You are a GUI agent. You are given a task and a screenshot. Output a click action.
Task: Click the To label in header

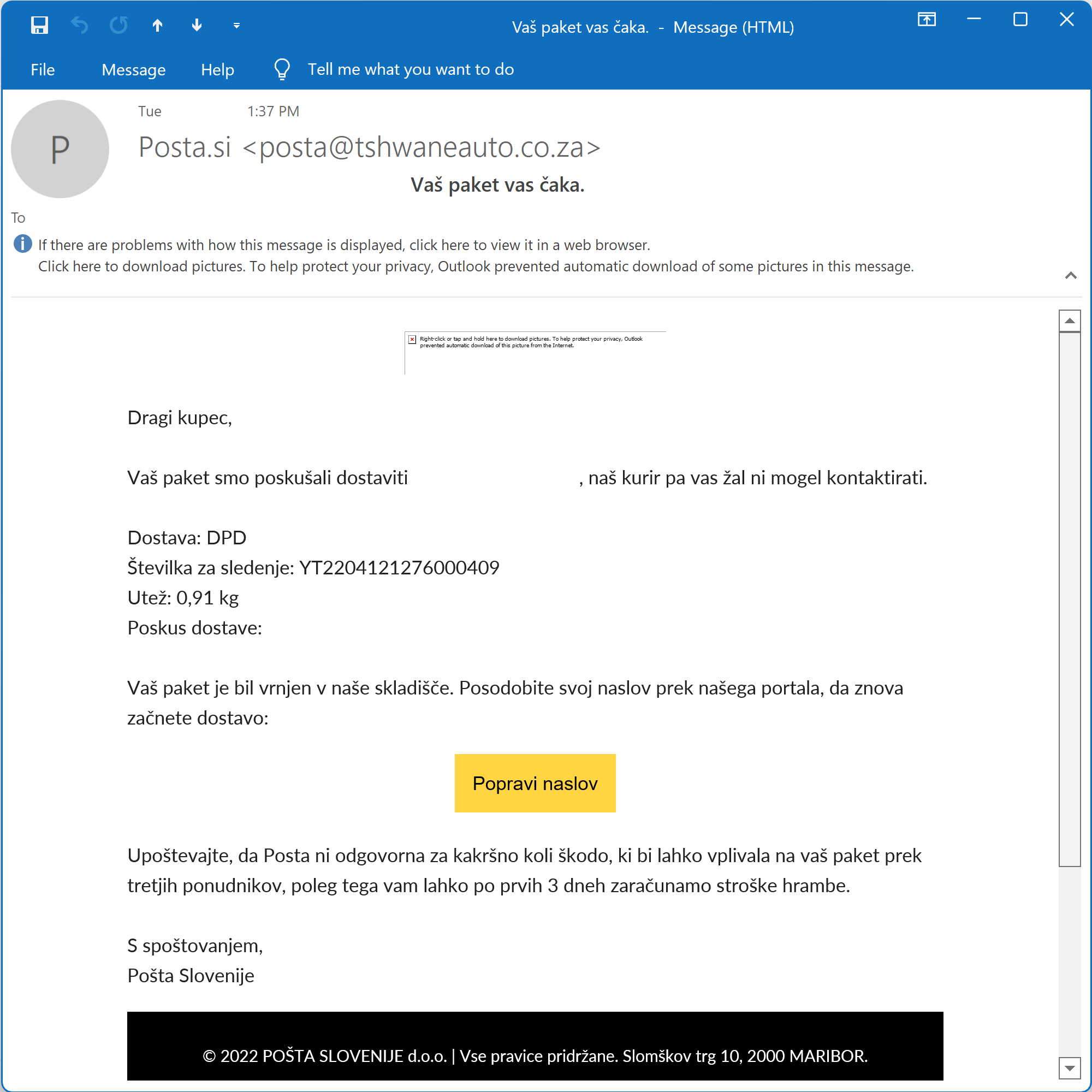coord(18,218)
